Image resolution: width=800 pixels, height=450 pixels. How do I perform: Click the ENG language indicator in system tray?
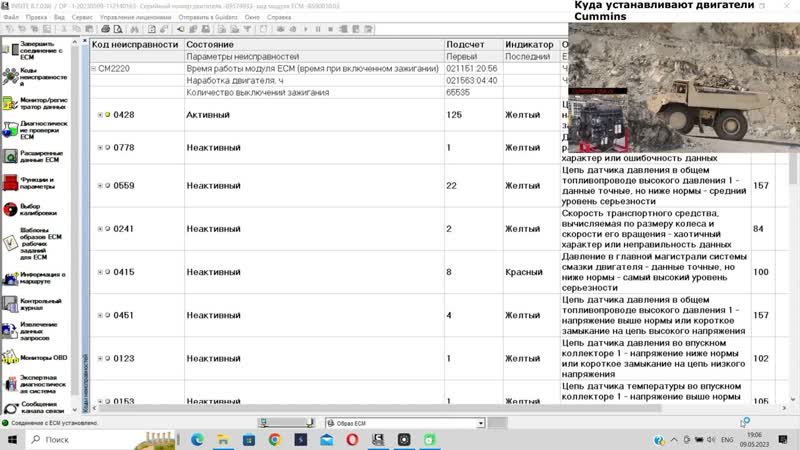[x=727, y=439]
